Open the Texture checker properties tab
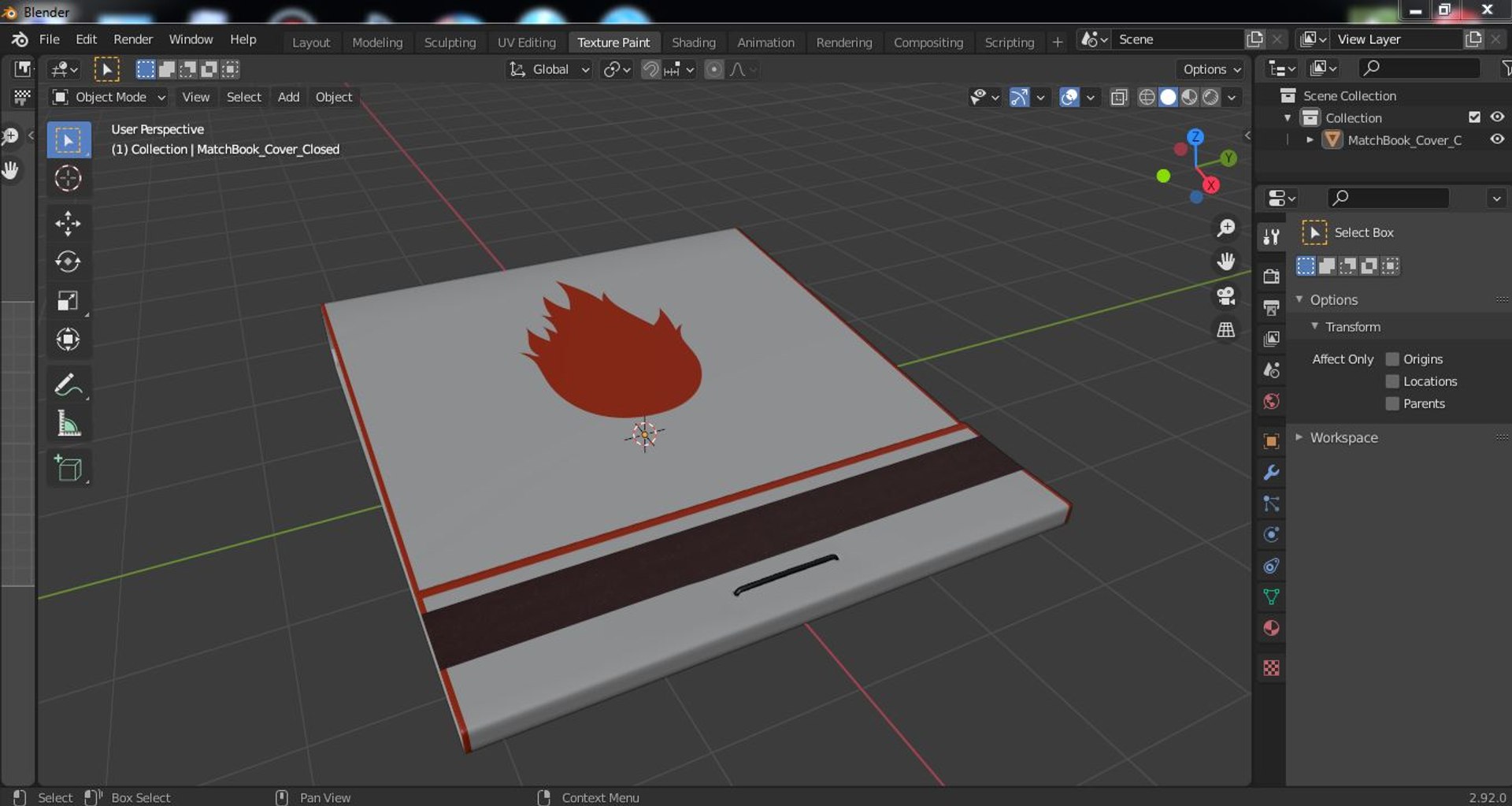This screenshot has width=1512, height=806. click(x=1271, y=668)
